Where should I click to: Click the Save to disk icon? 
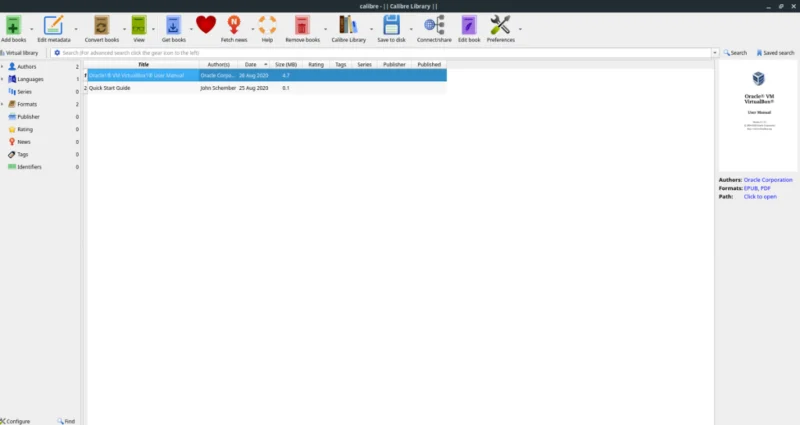[391, 26]
